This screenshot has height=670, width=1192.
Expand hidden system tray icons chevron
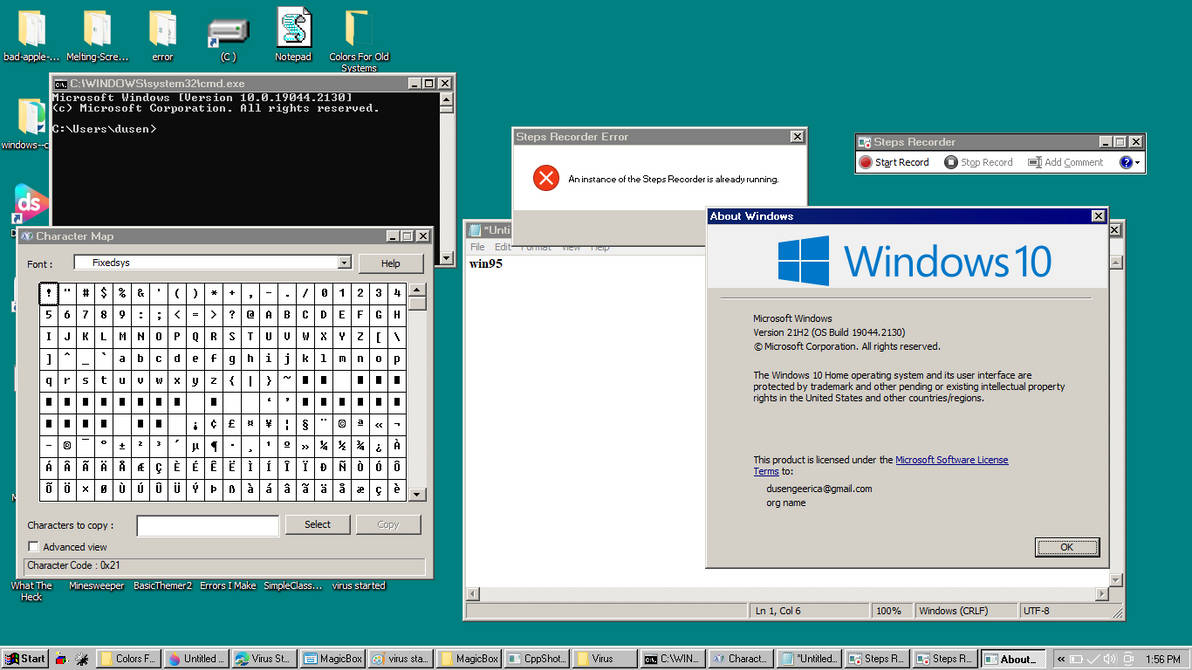[1060, 659]
